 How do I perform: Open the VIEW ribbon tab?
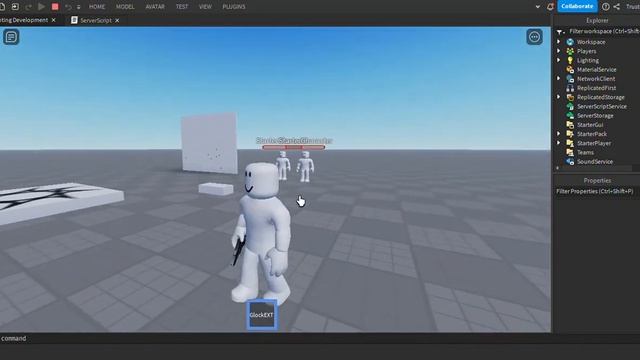click(x=205, y=7)
